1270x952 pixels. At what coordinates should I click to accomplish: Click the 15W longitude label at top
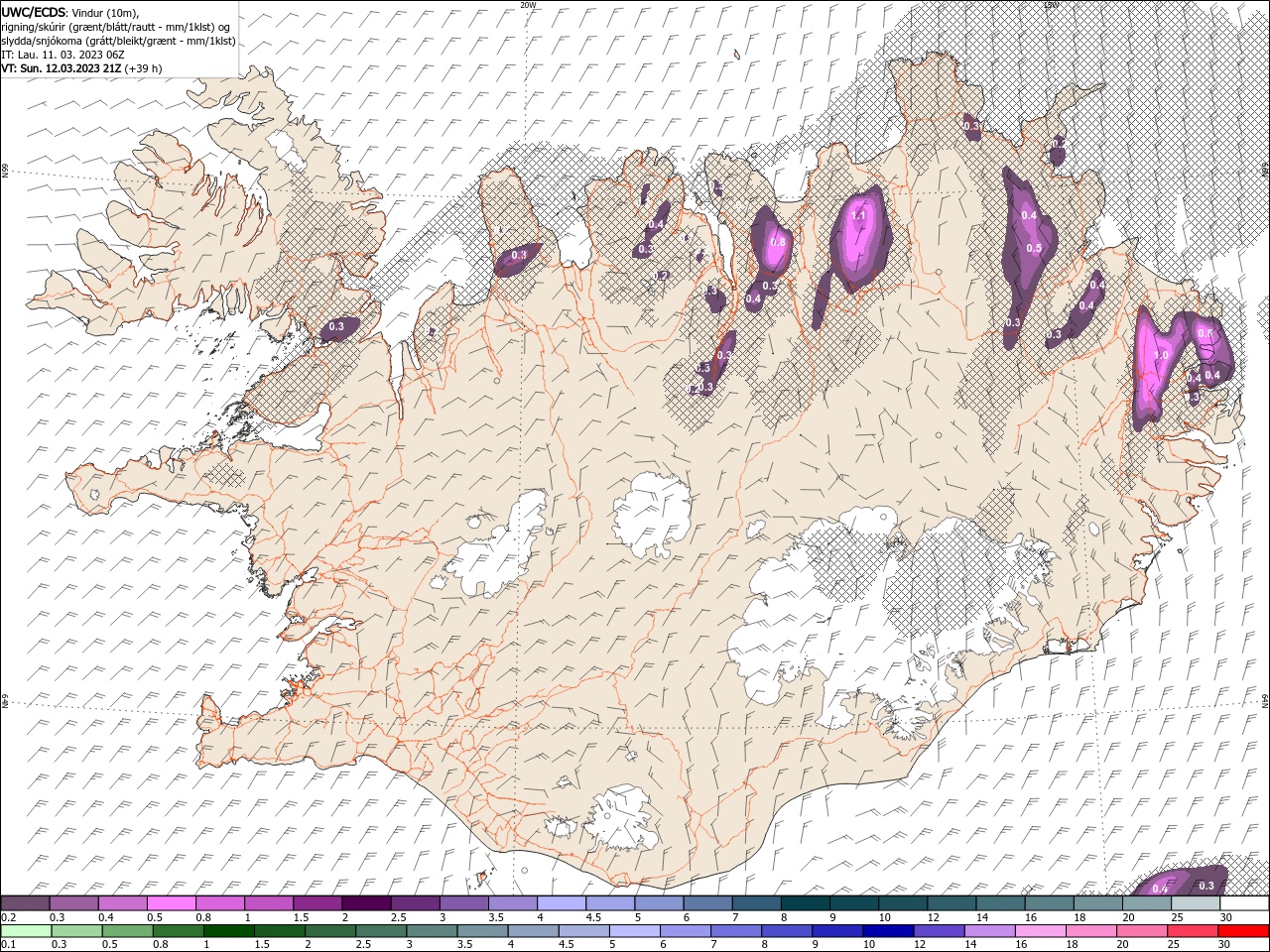coord(1051,5)
